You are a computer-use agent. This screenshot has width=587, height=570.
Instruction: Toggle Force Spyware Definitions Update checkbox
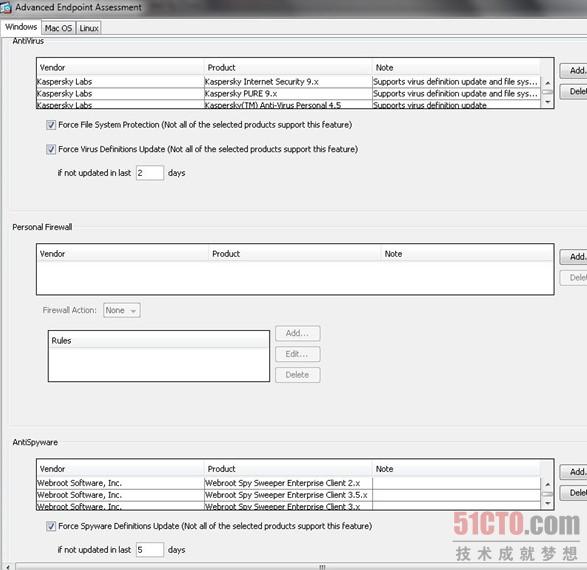(x=51, y=526)
